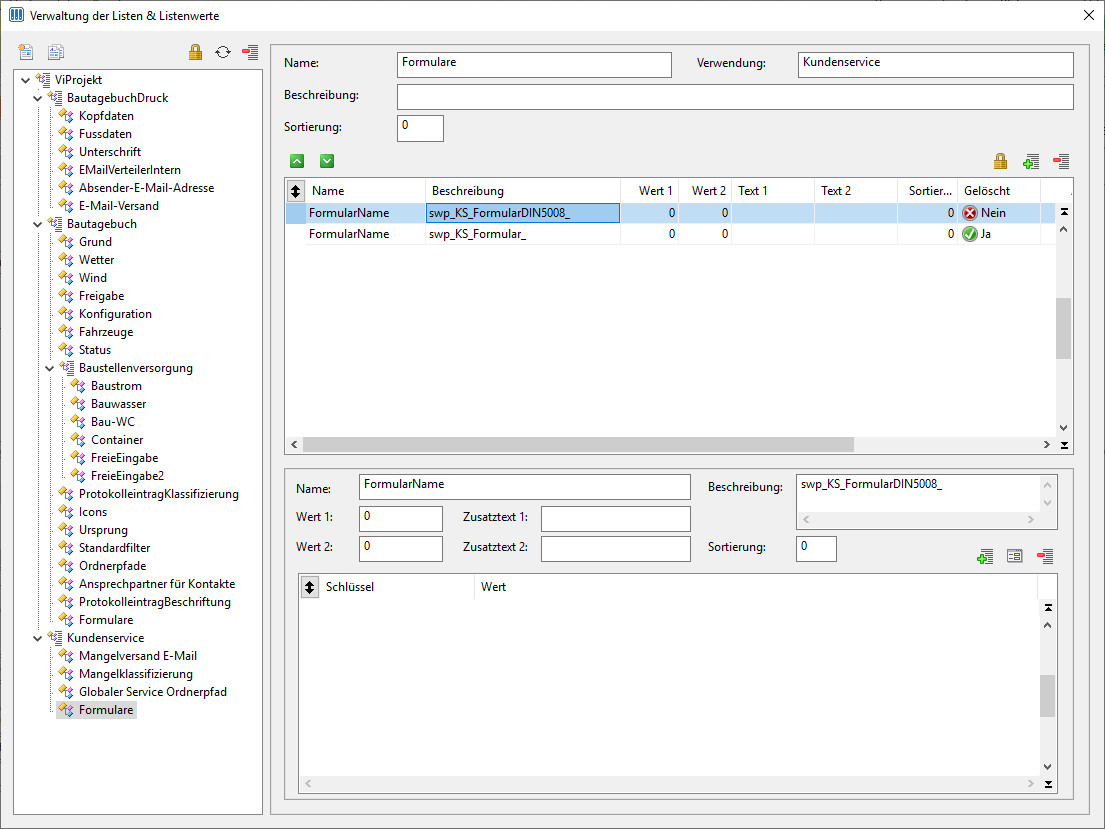The height and width of the screenshot is (829, 1105).
Task: Click the empty Beschreibung field at top
Action: point(735,97)
